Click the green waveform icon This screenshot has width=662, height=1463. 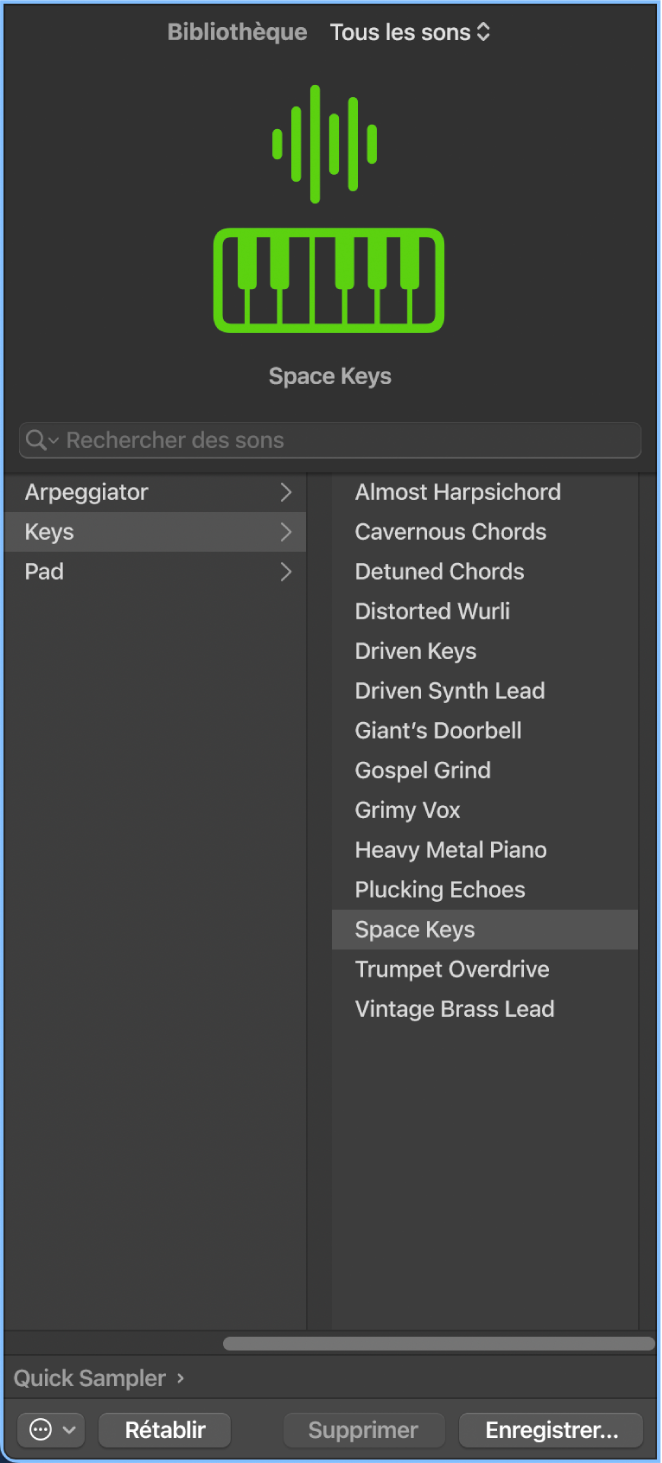click(325, 144)
